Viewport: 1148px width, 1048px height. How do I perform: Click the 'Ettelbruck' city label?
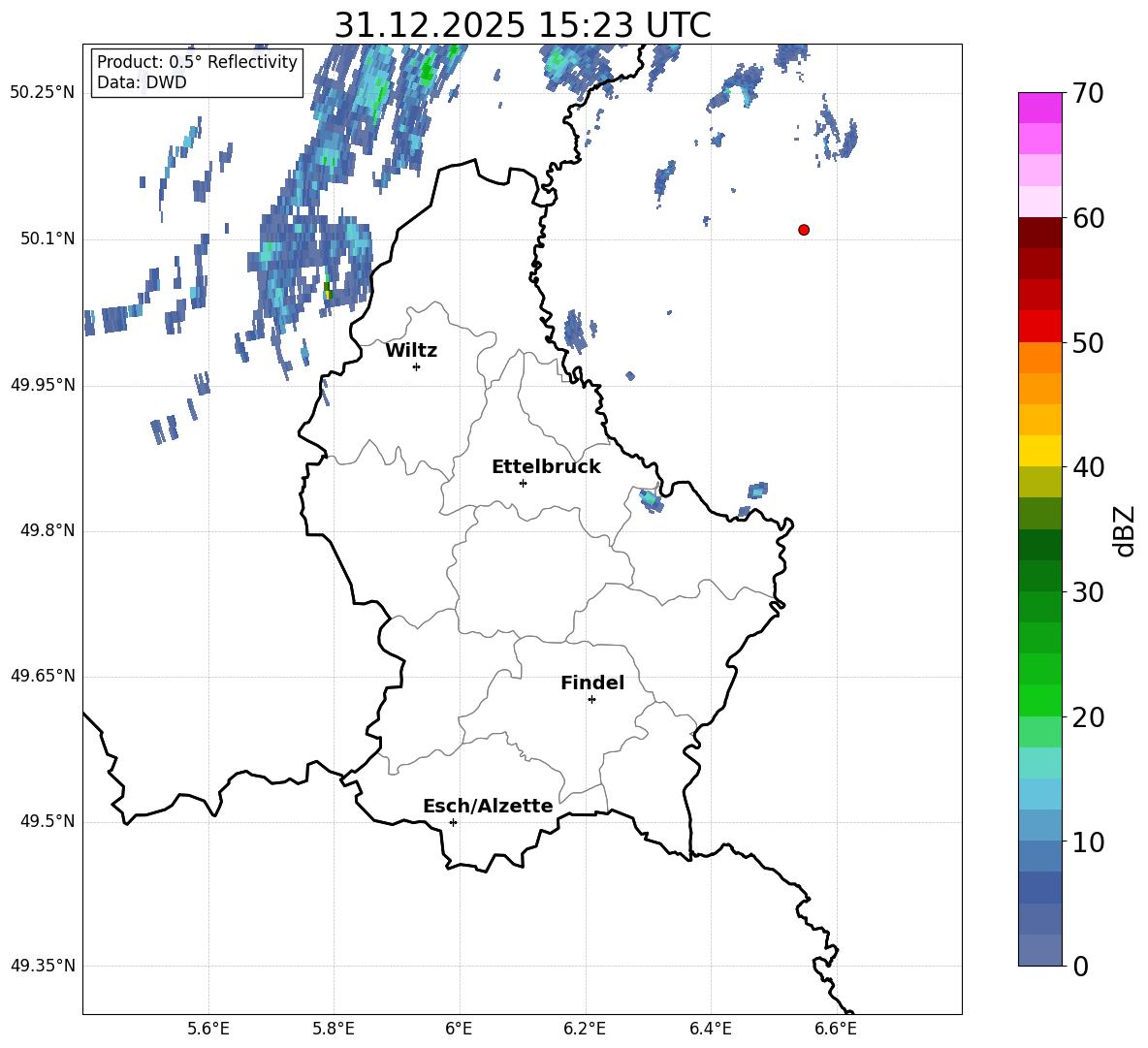click(x=546, y=467)
